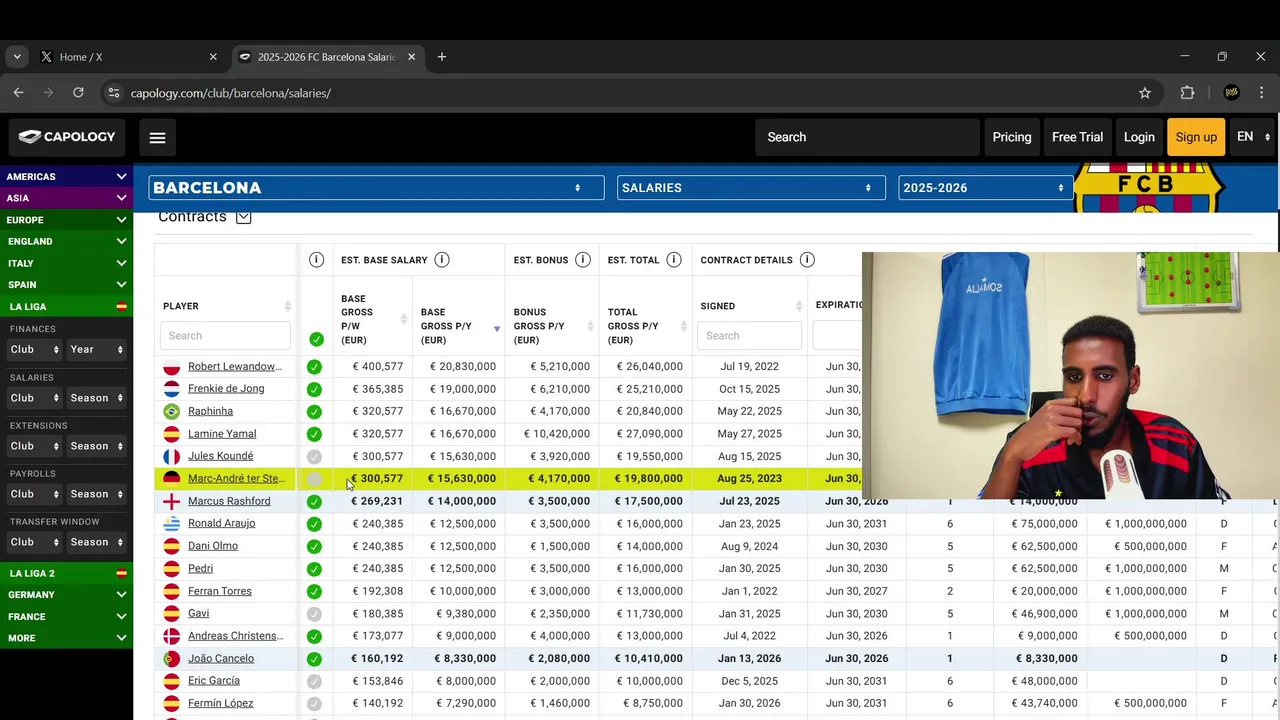This screenshot has height=720, width=1280.
Task: Close the FC Barcelona Salaries tab
Action: [x=411, y=57]
